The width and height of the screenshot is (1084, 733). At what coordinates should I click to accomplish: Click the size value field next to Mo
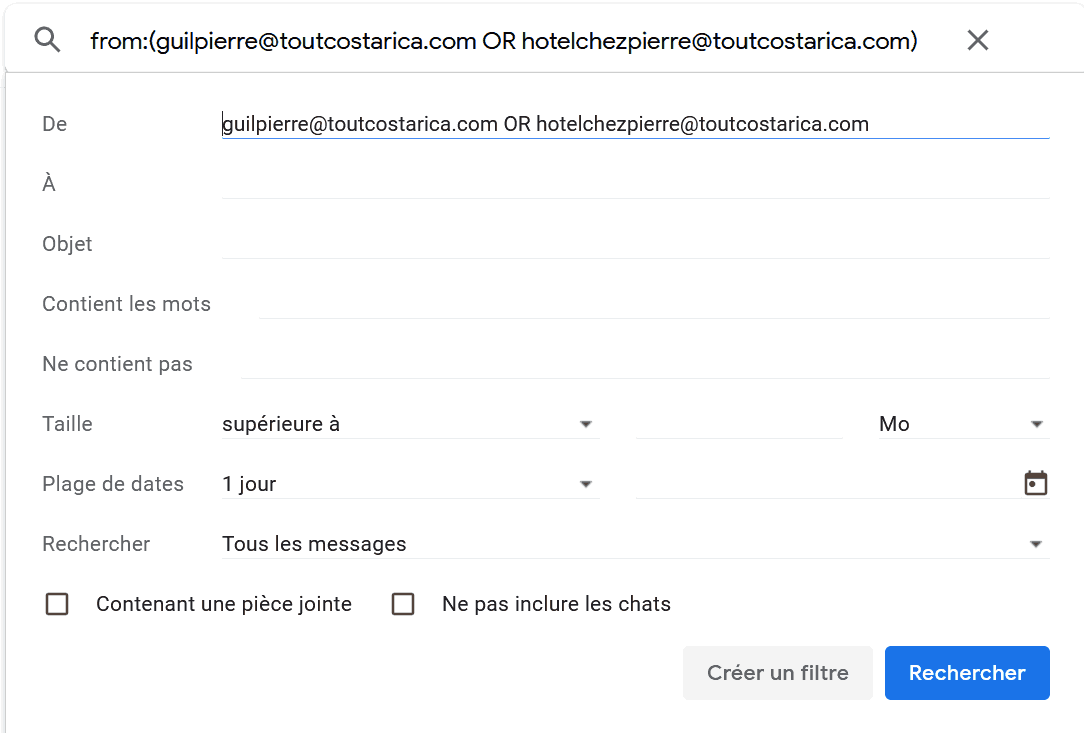(739, 424)
